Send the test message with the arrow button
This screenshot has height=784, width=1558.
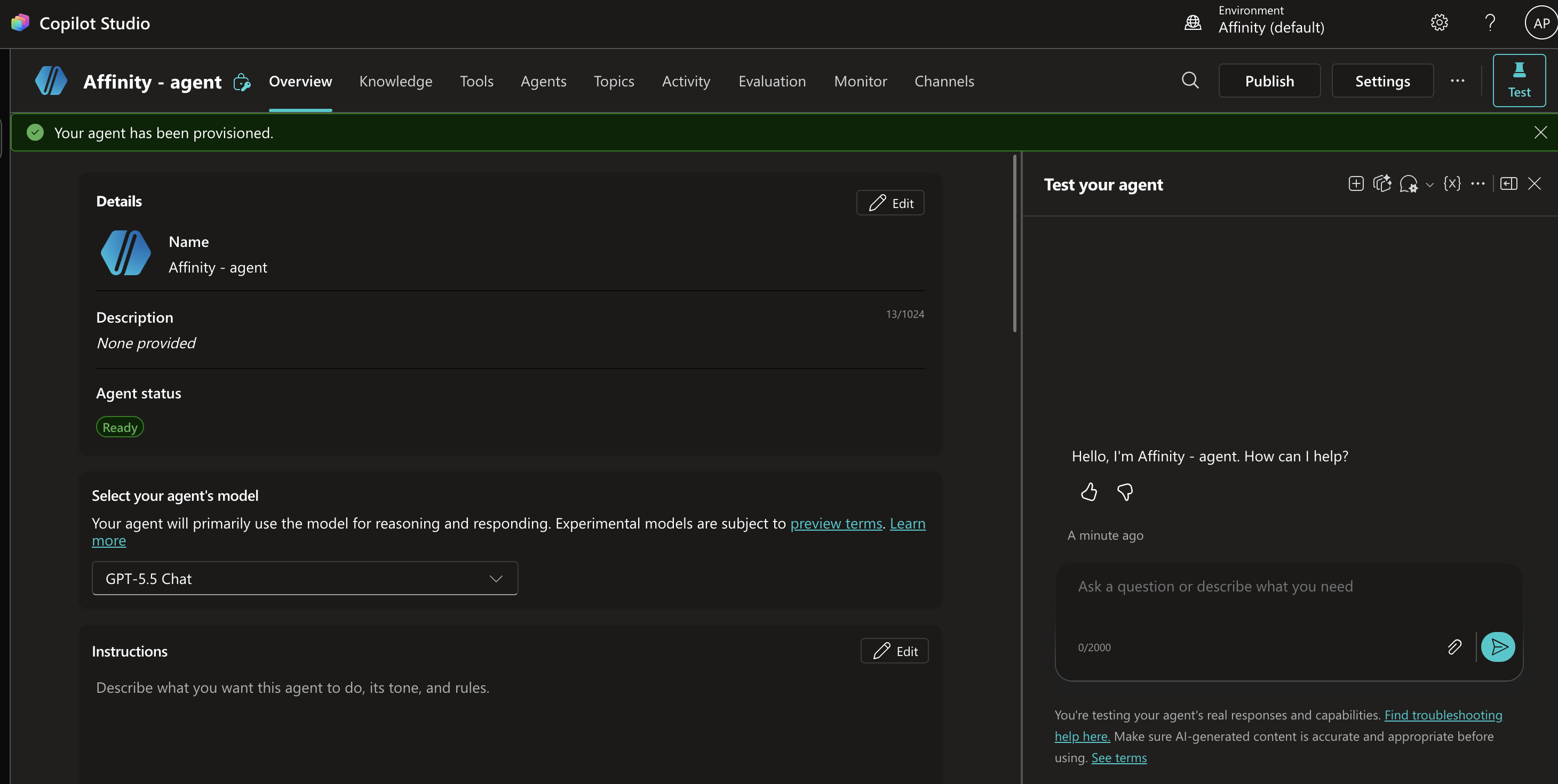(1498, 647)
